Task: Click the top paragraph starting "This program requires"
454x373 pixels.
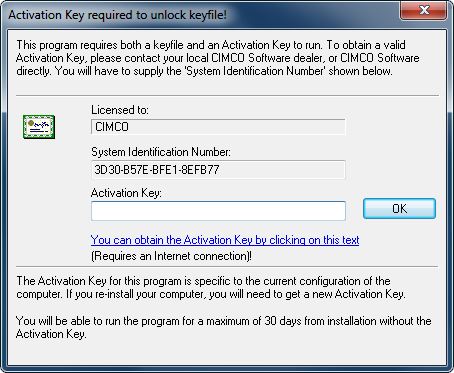Action: pyautogui.click(x=217, y=58)
